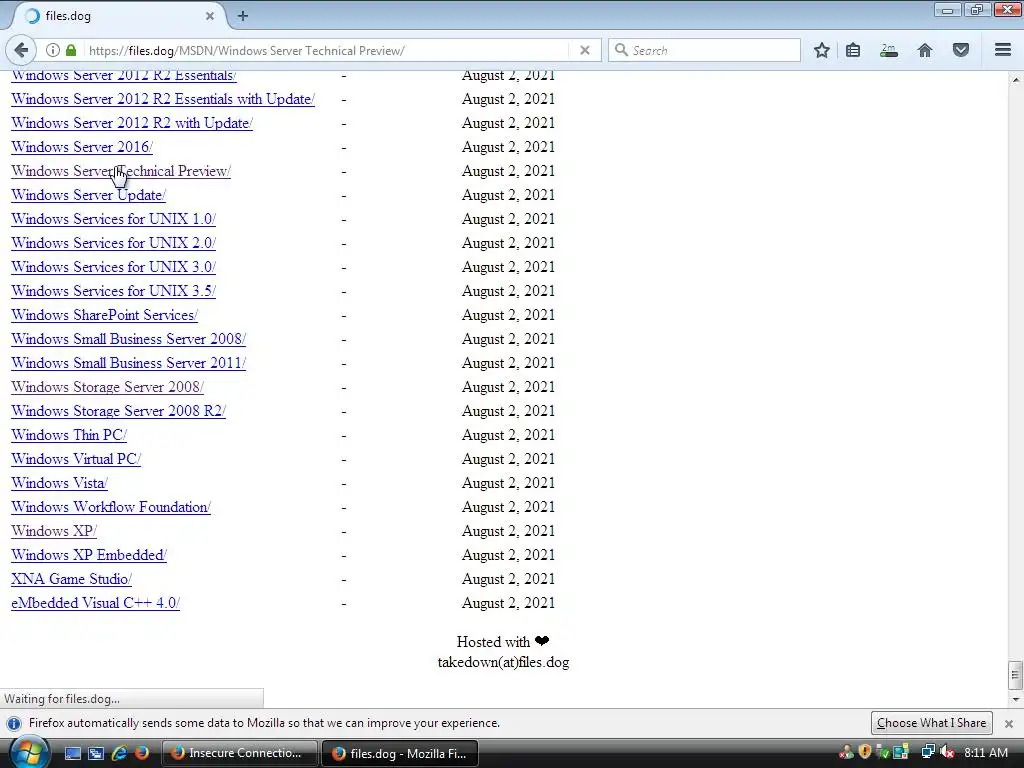This screenshot has height=768, width=1024.
Task: Switch to files.dog Mozilla Firefox taskbar button
Action: point(400,753)
